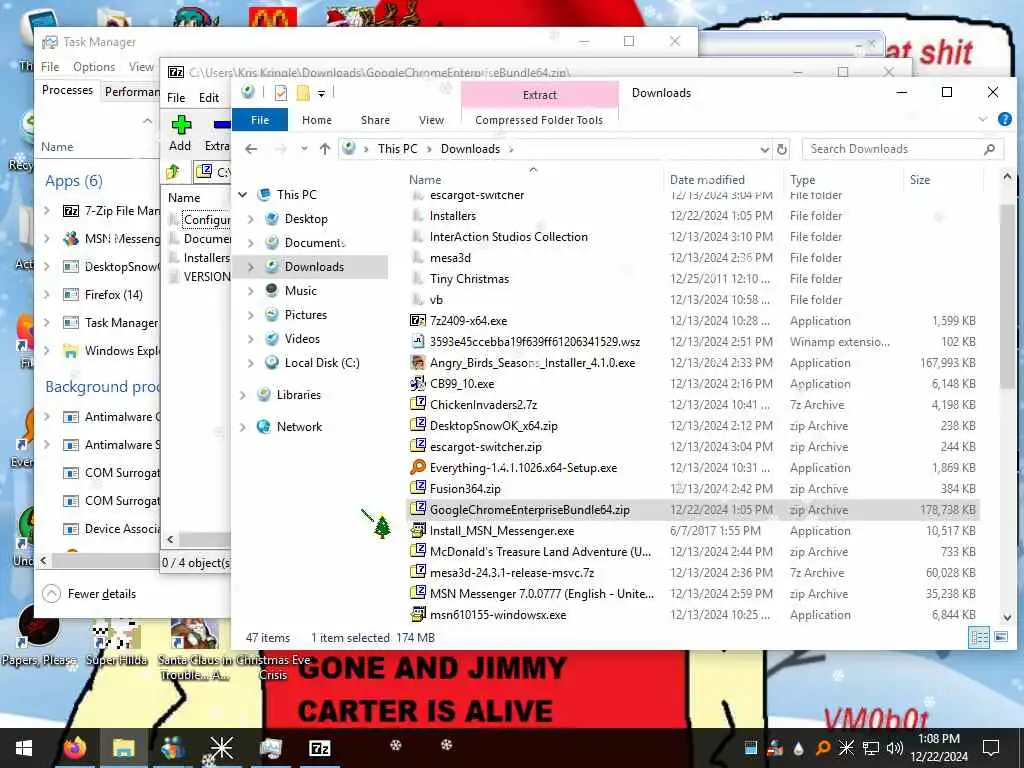Select Pictures in the navigation tree

click(x=306, y=315)
